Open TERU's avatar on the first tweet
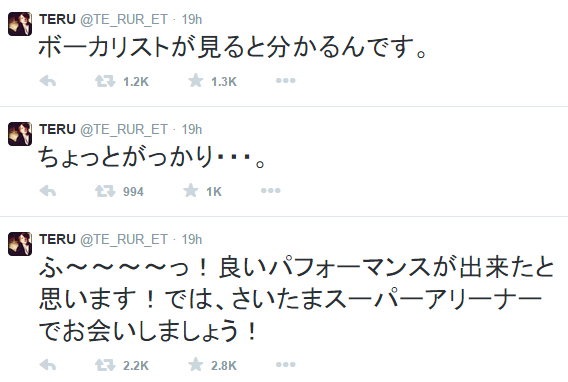 [x=20, y=24]
